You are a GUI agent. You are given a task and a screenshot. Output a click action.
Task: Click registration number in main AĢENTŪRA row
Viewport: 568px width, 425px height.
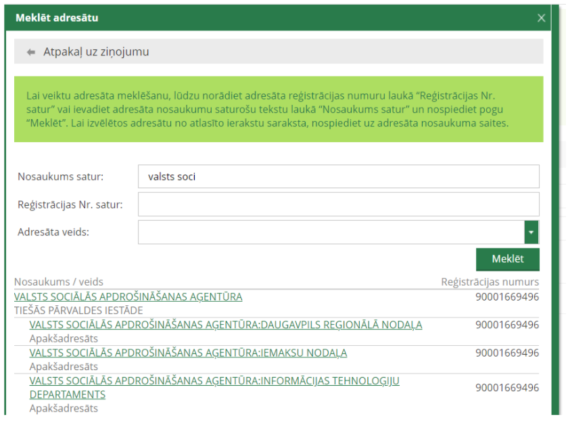pos(507,297)
